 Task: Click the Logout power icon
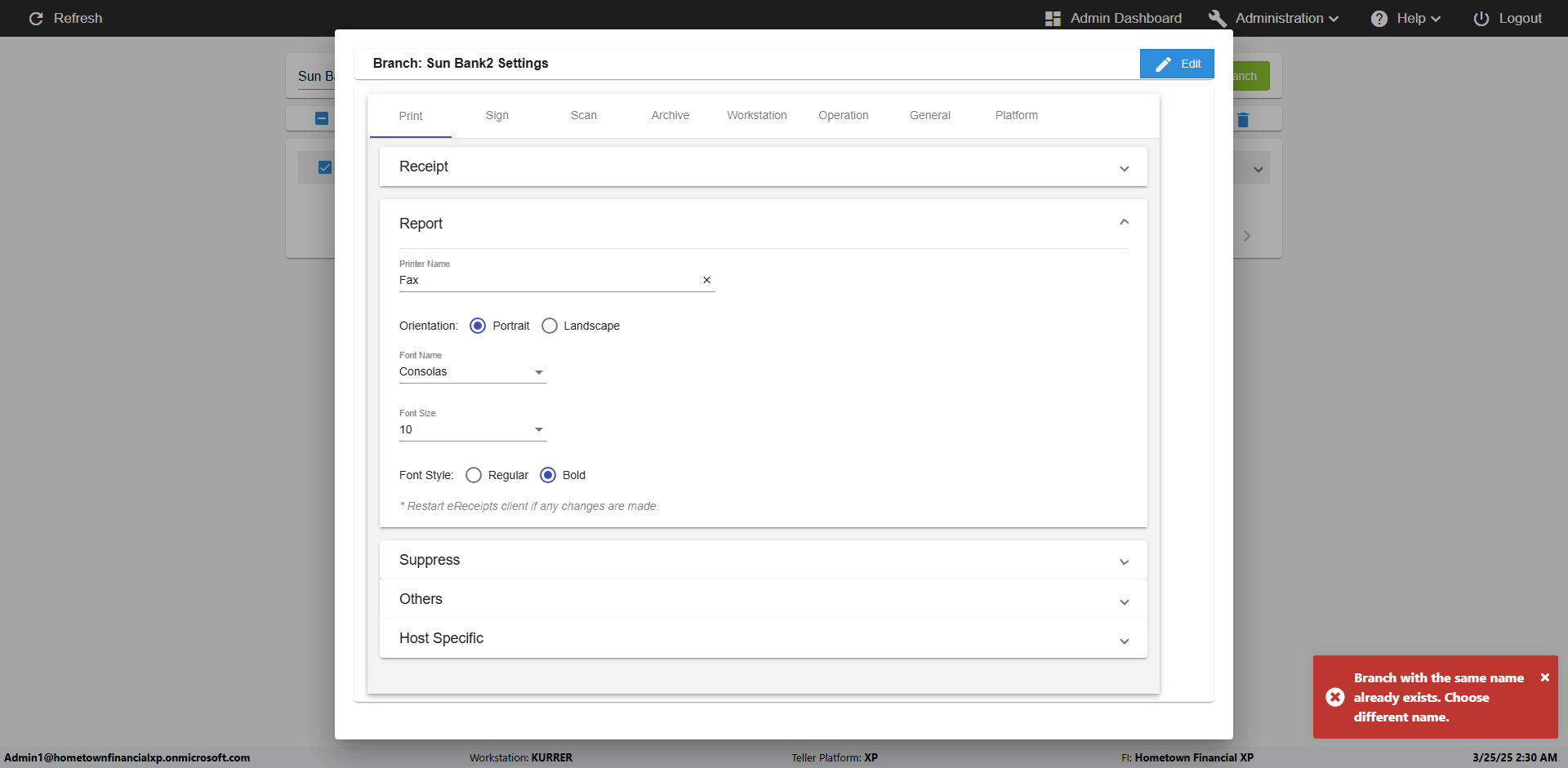1481,19
